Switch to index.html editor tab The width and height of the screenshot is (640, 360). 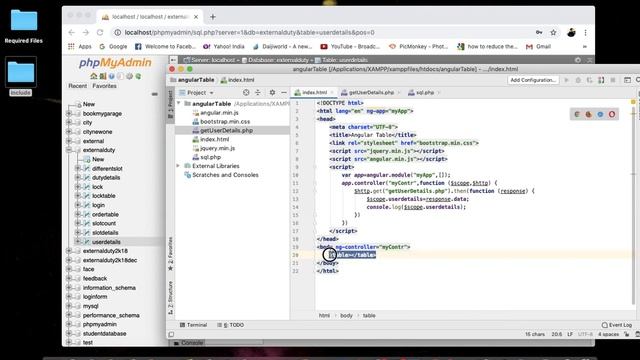click(x=313, y=93)
